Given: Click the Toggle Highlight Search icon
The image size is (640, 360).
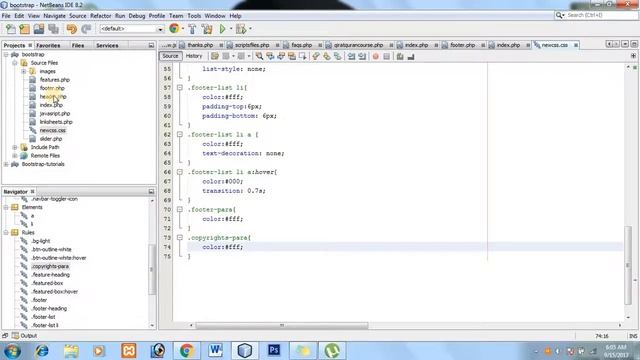Looking at the screenshot, I should pos(292,56).
